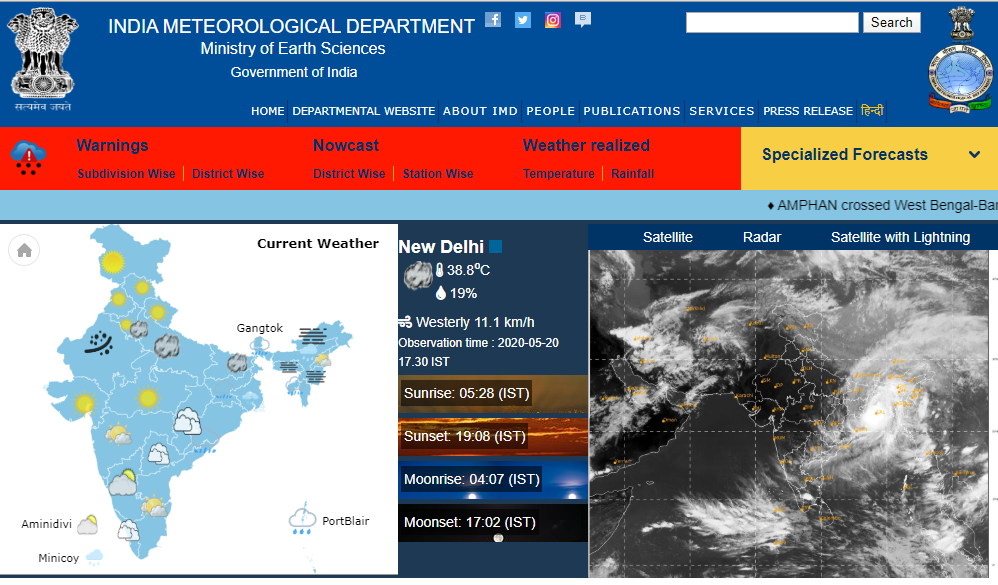Click the Aminidivi partly cloudy icon

(x=88, y=525)
